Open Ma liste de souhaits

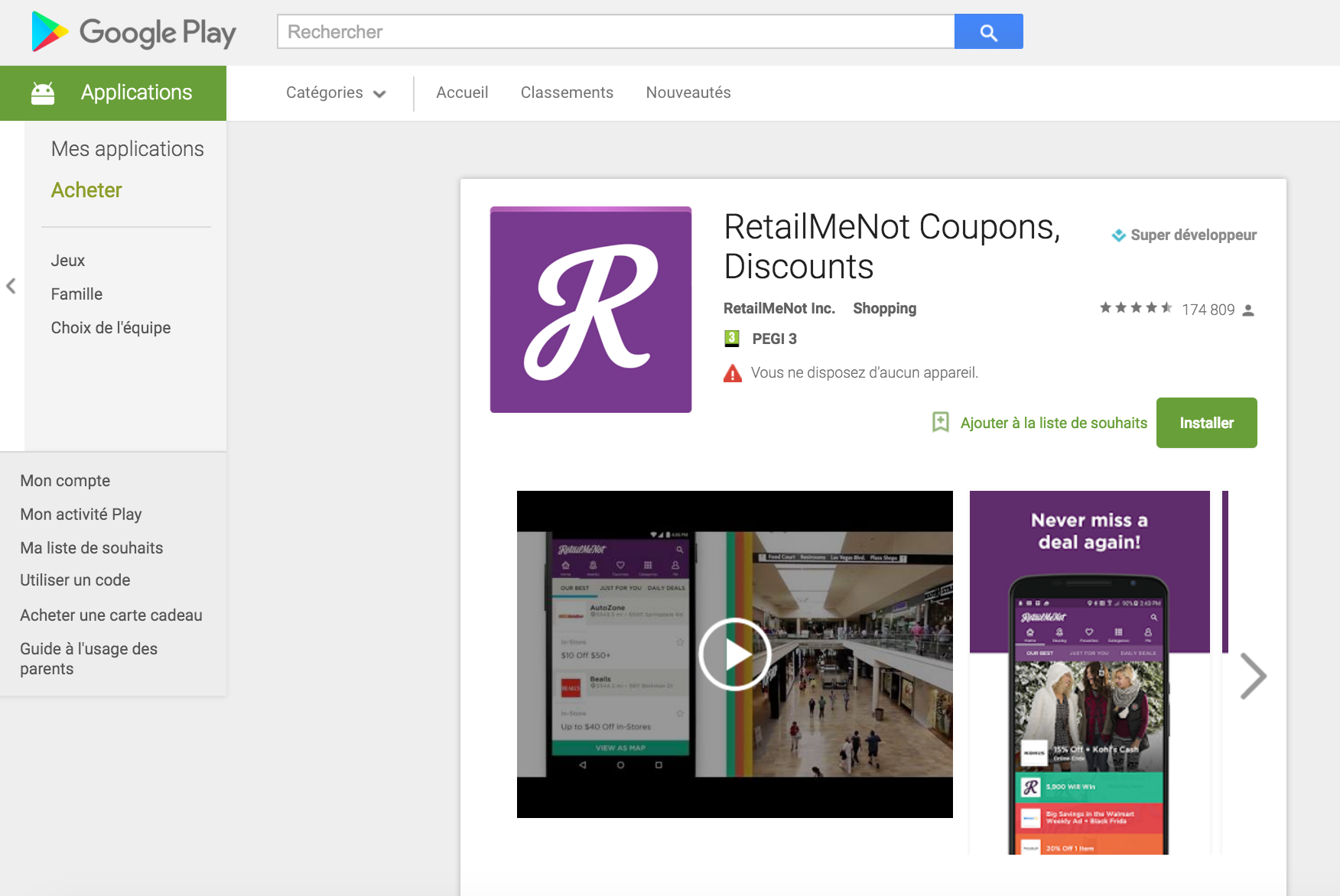[x=92, y=548]
